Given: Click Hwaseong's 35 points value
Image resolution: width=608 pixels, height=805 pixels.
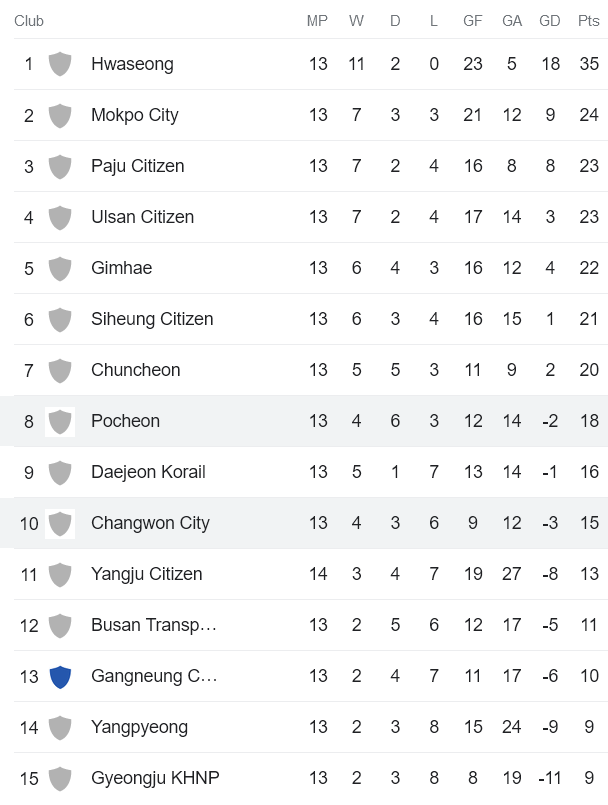Looking at the screenshot, I should pyautogui.click(x=589, y=63).
